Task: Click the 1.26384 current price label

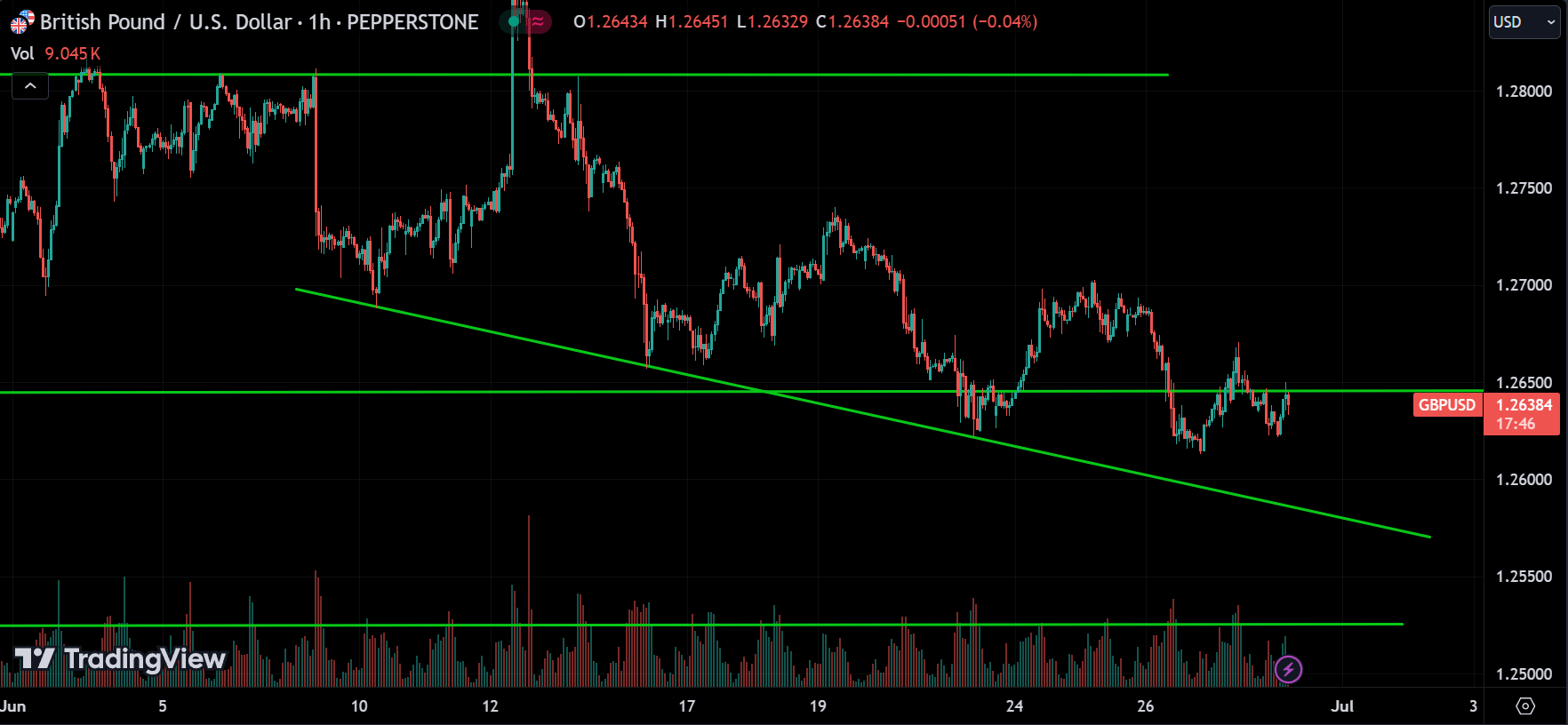Action: 1524,405
